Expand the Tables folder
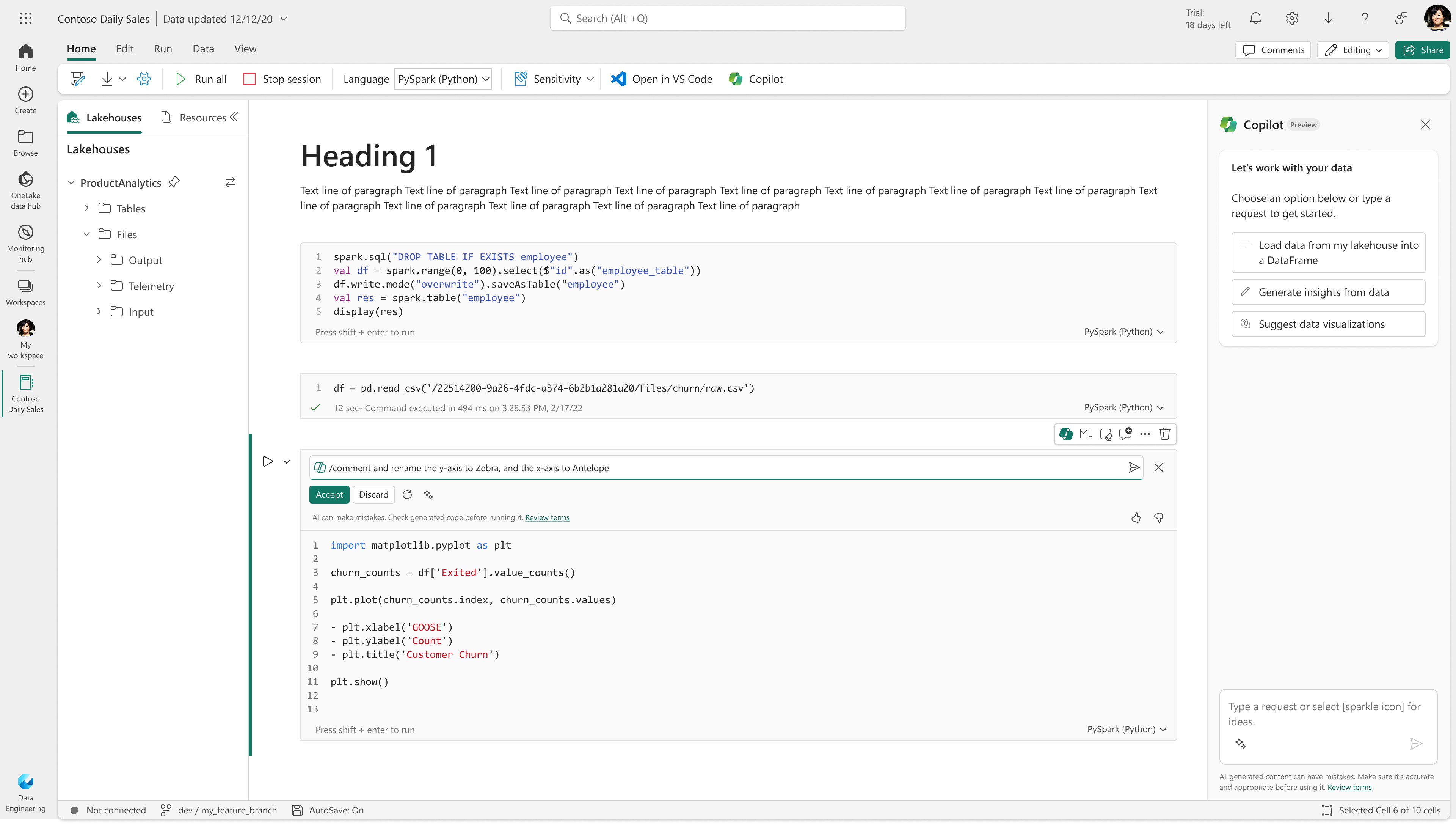The image size is (1456, 824). click(x=86, y=208)
